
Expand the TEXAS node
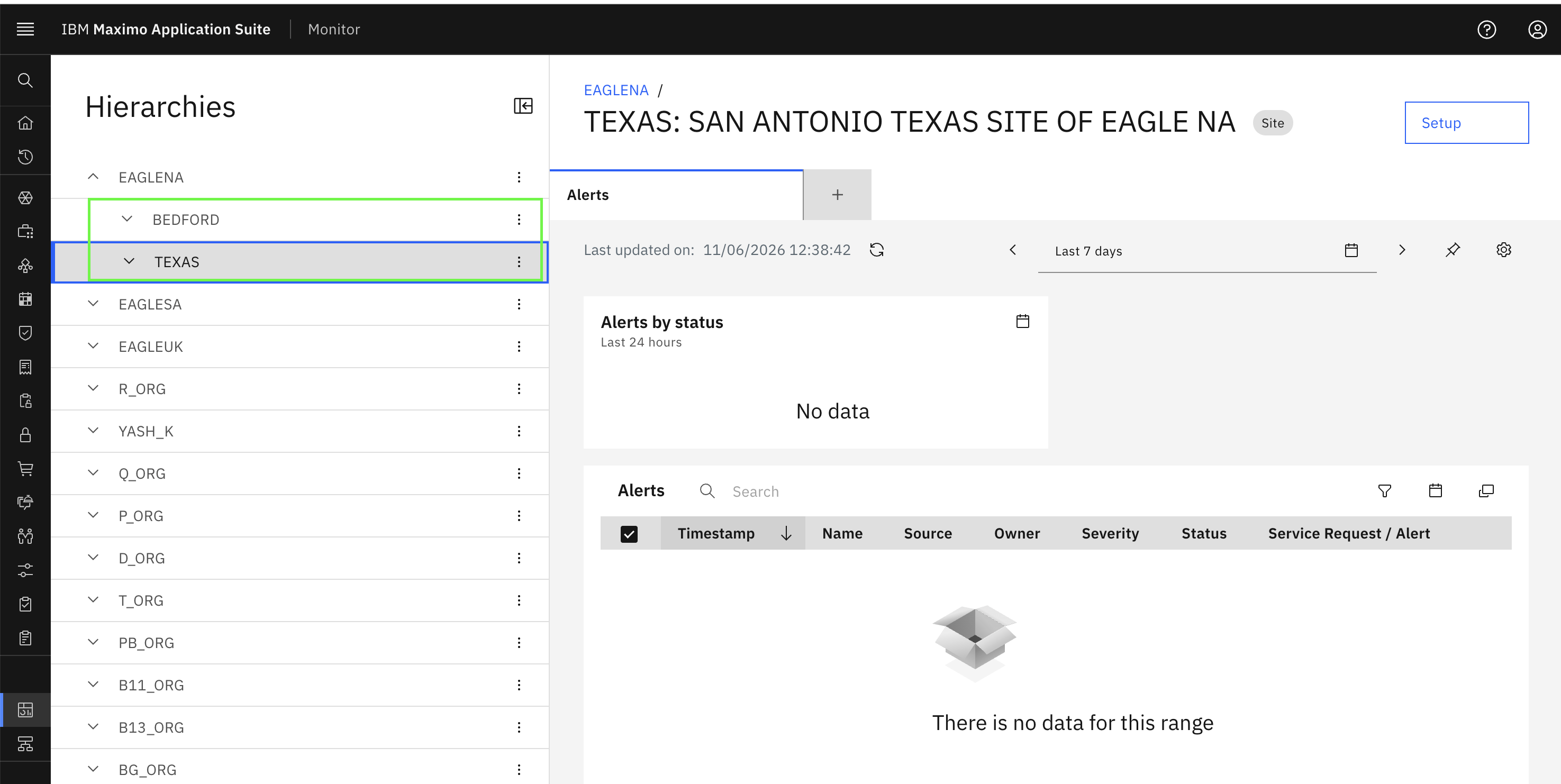129,262
